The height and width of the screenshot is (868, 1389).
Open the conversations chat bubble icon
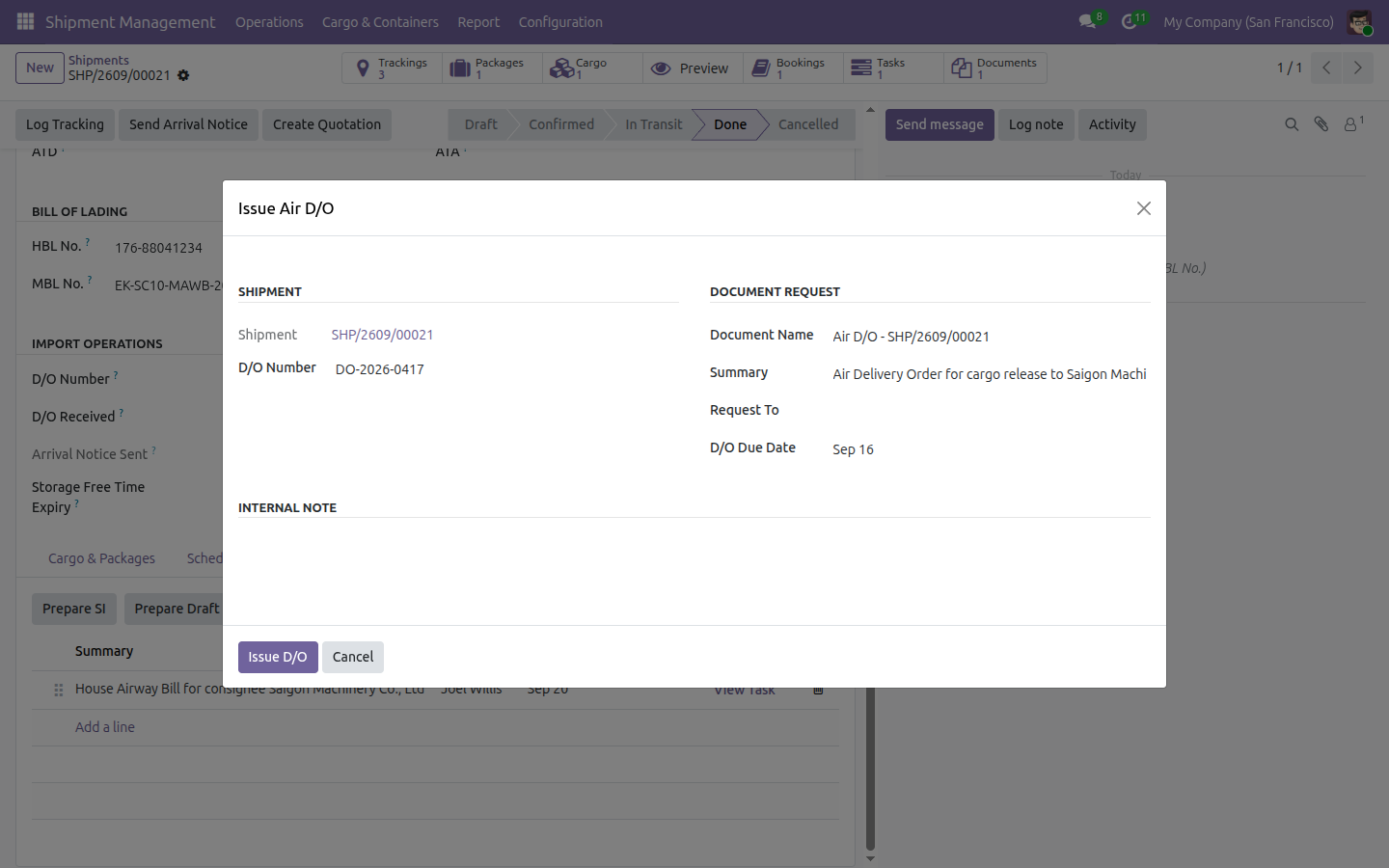point(1088,21)
